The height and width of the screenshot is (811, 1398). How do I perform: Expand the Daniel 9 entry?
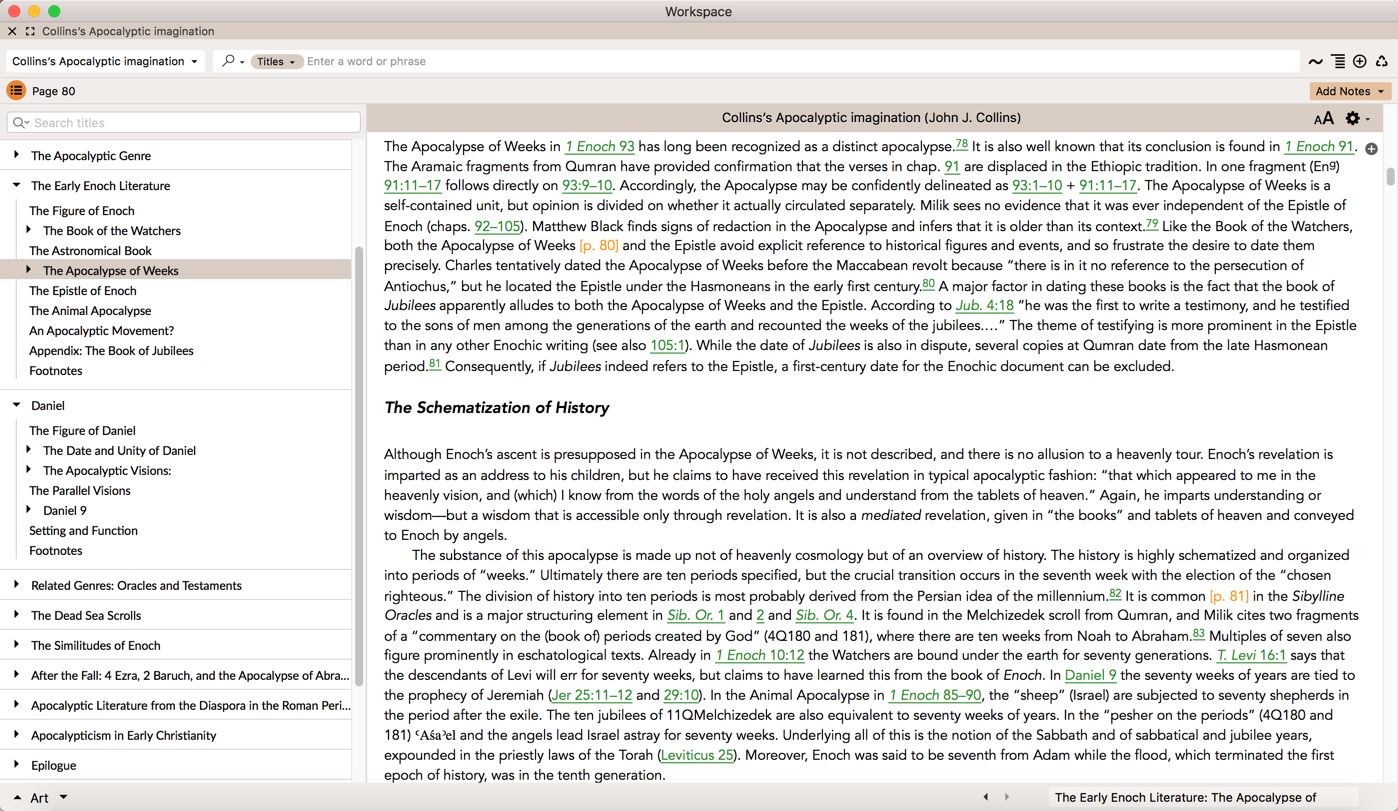(x=29, y=510)
